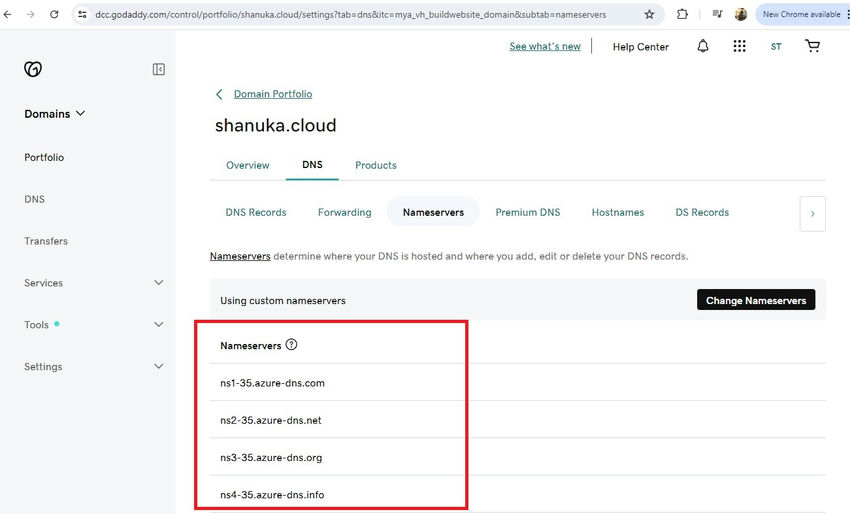
Task: Reload the page
Action: point(54,14)
